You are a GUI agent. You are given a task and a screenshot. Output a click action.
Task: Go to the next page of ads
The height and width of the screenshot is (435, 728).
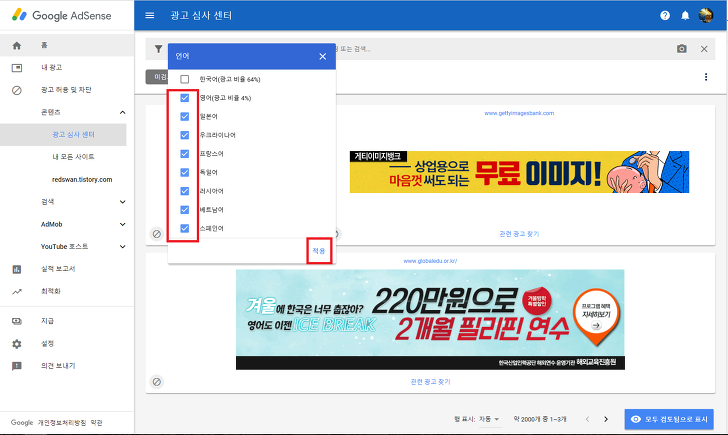(606, 419)
